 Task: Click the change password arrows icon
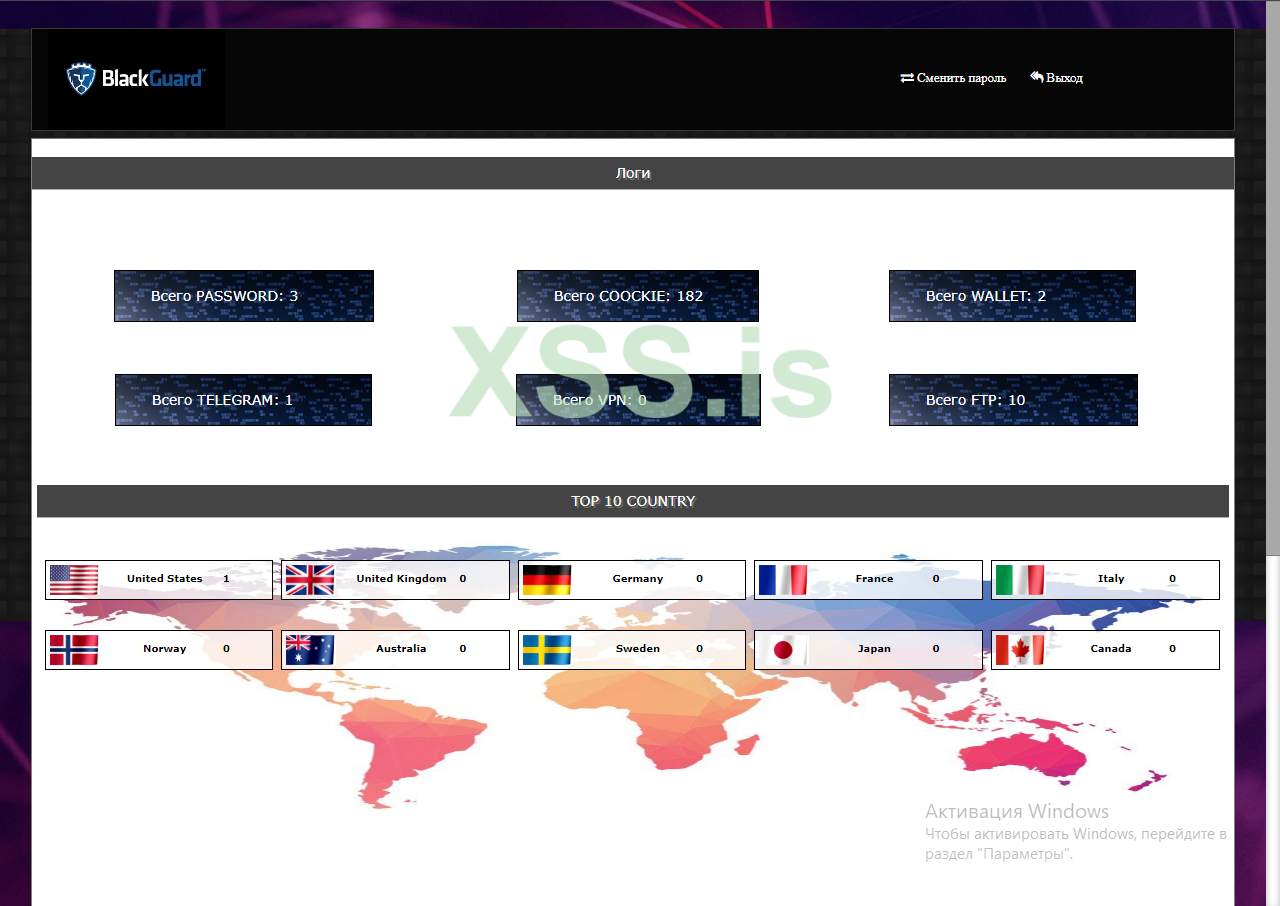point(907,77)
